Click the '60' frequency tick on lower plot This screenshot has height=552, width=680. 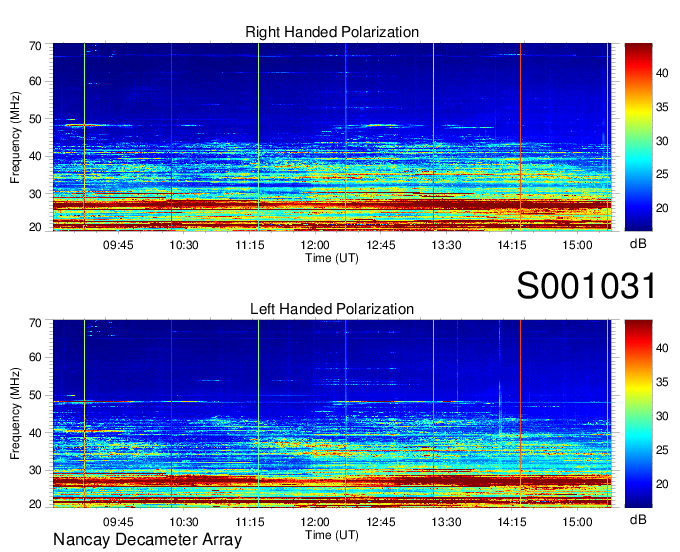click(x=35, y=357)
